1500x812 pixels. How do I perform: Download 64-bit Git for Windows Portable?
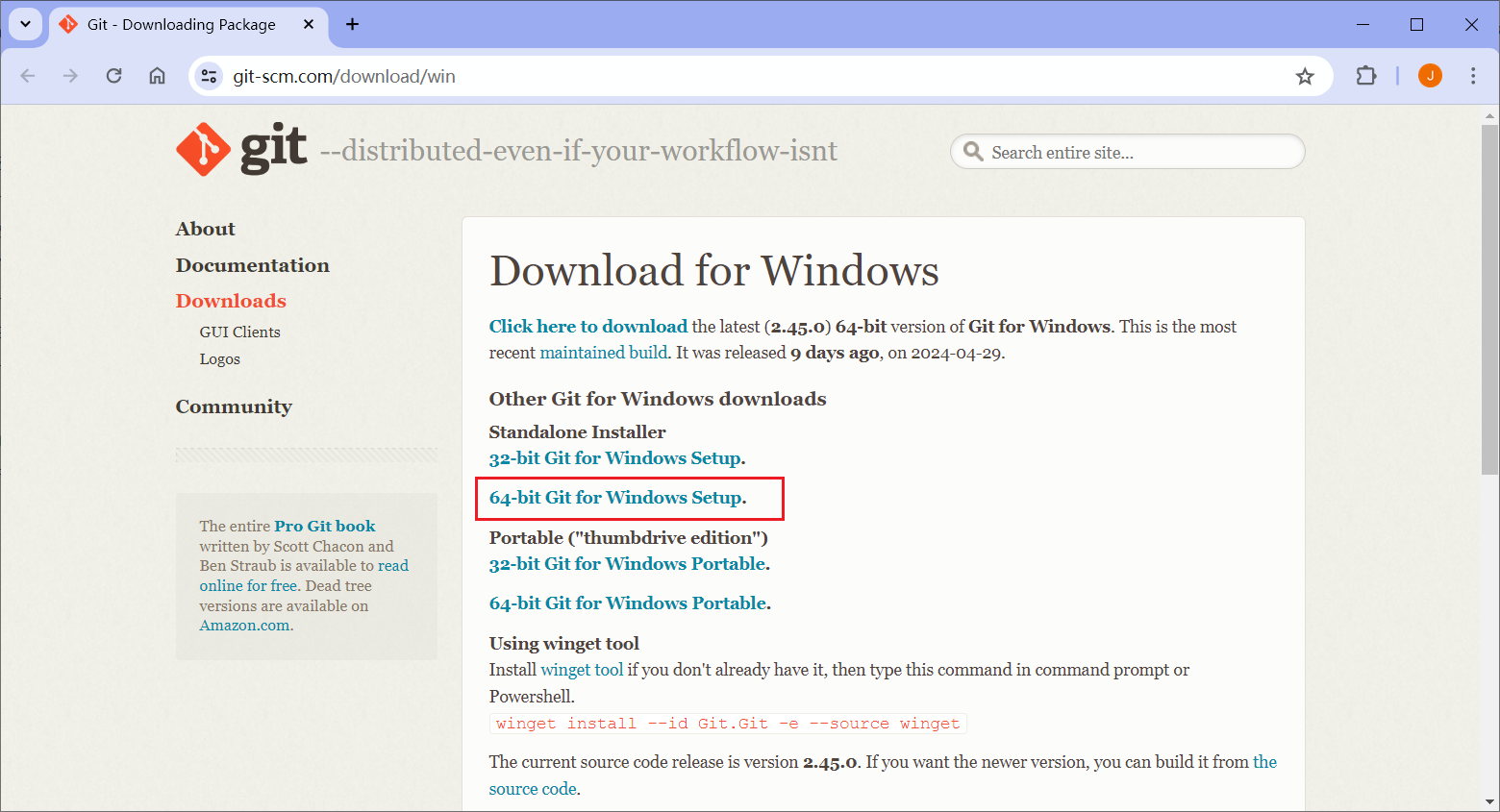[x=628, y=603]
